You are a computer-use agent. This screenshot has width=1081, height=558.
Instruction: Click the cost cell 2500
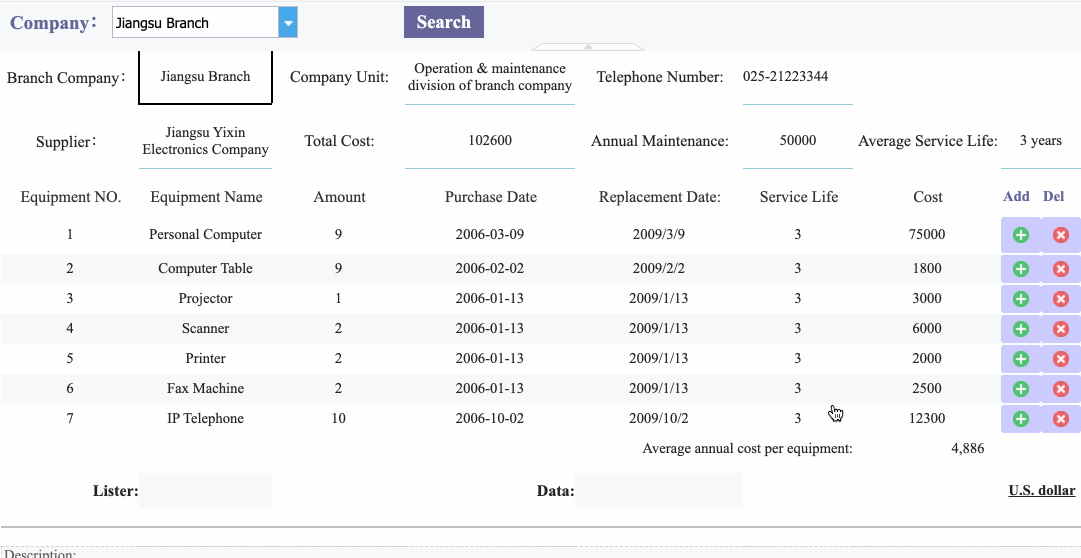[x=927, y=388]
